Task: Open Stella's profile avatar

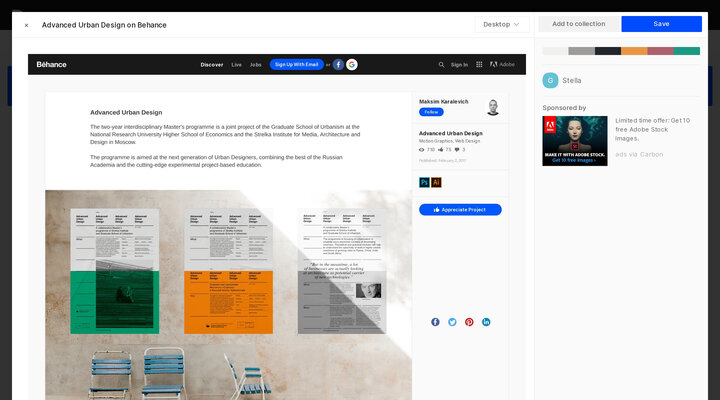Action: point(550,80)
